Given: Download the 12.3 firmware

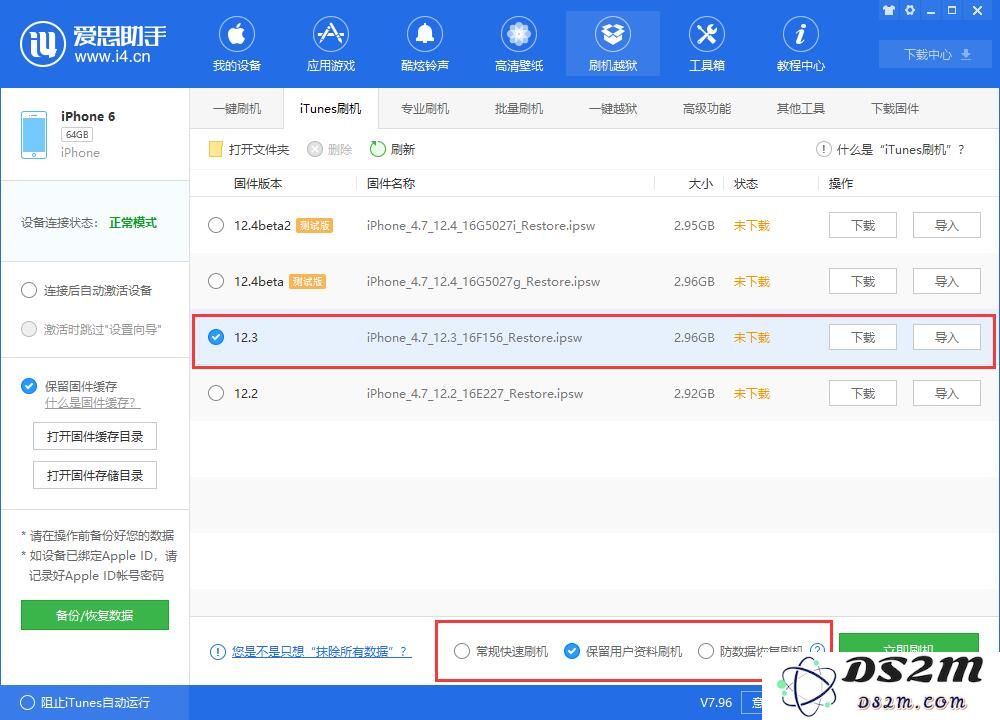Looking at the screenshot, I should click(863, 337).
